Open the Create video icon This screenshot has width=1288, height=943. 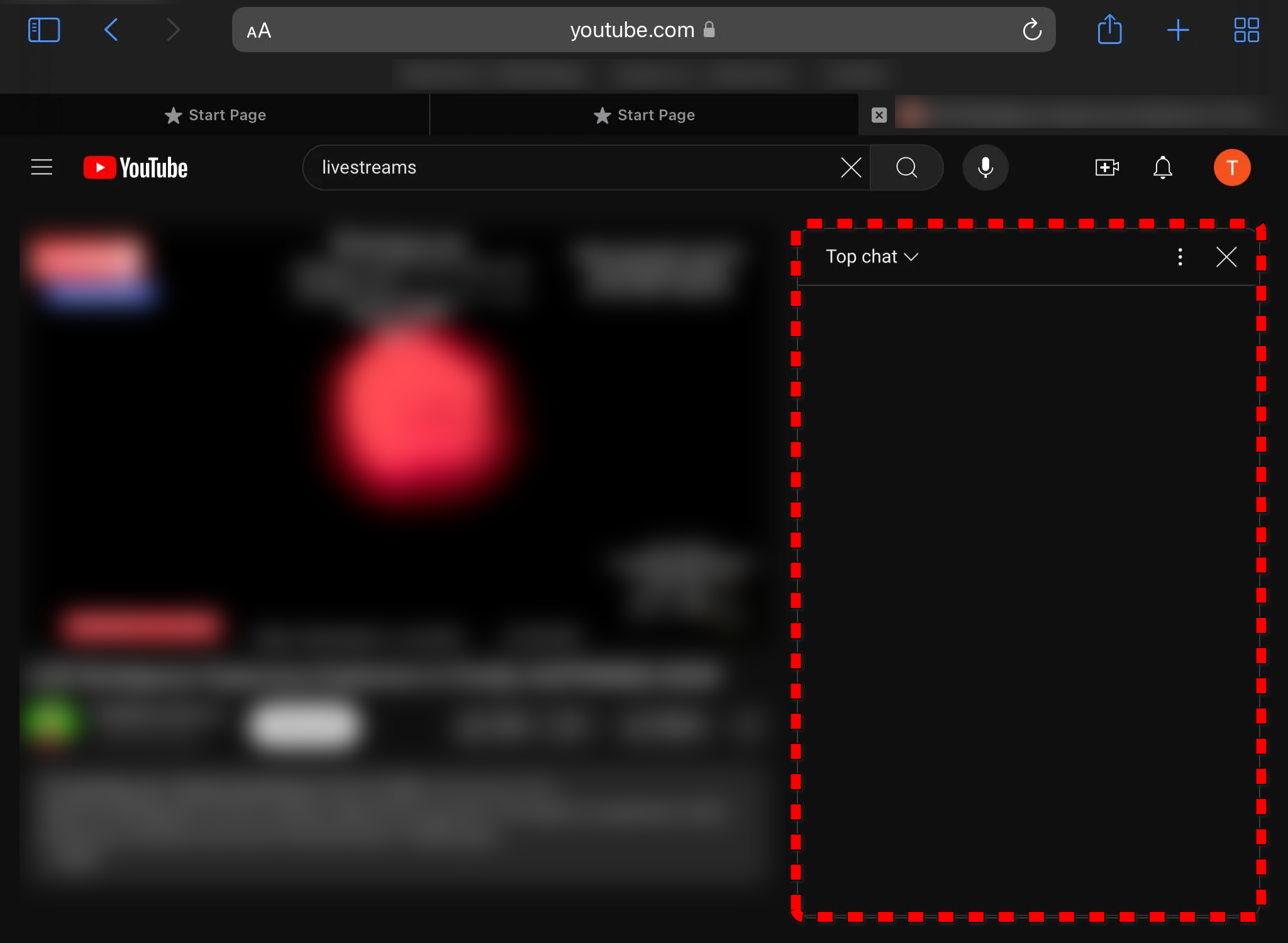1106,167
